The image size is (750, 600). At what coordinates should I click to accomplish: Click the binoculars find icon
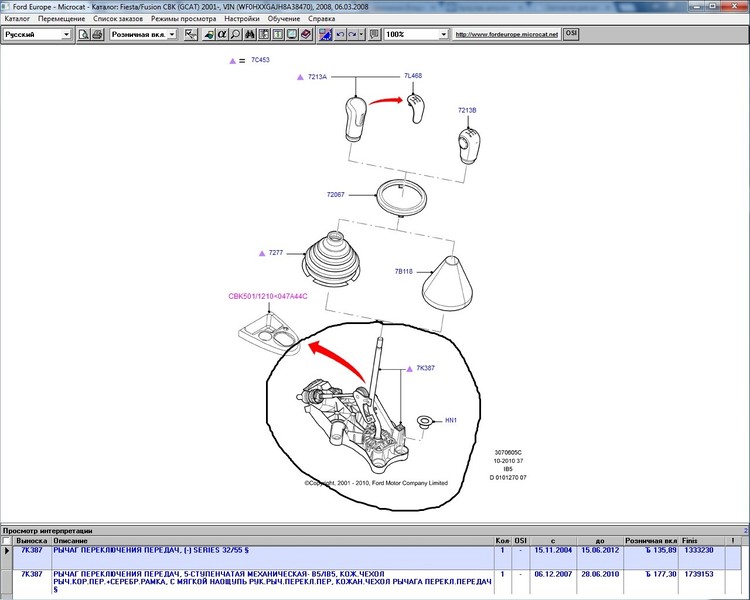pos(250,34)
